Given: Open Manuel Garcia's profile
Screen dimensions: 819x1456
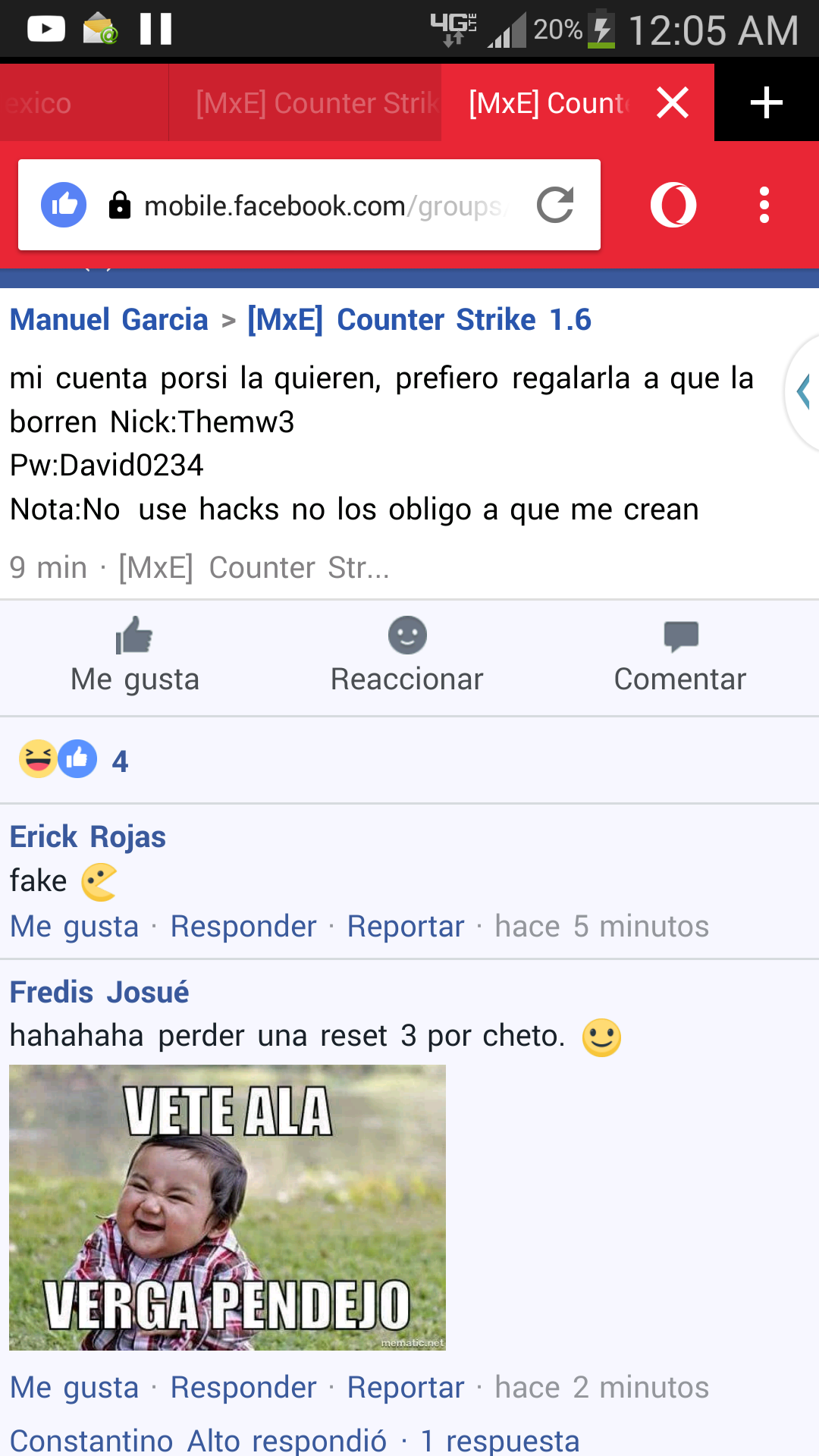Looking at the screenshot, I should [x=108, y=319].
